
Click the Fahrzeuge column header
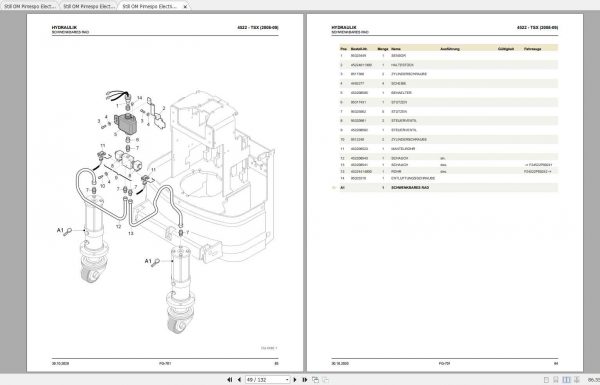532,49
